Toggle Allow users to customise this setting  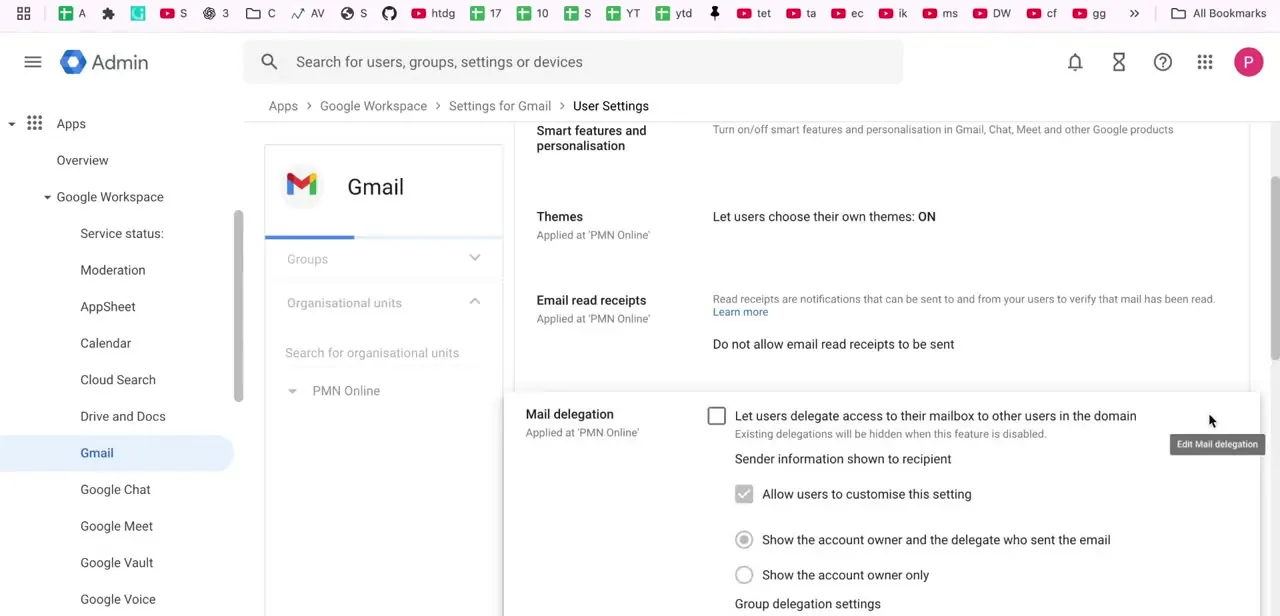pos(744,494)
